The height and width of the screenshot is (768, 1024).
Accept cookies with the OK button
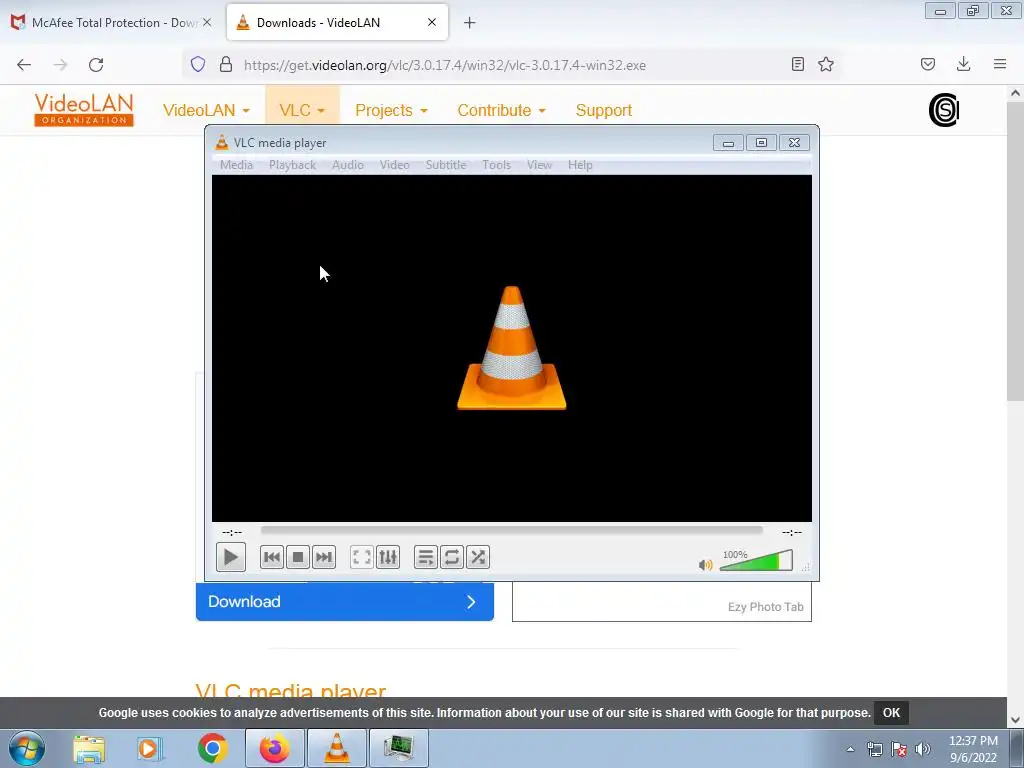click(891, 713)
